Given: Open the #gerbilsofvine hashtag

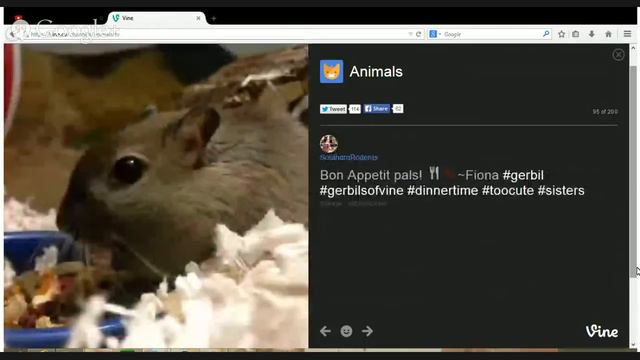Looking at the screenshot, I should (362, 191).
